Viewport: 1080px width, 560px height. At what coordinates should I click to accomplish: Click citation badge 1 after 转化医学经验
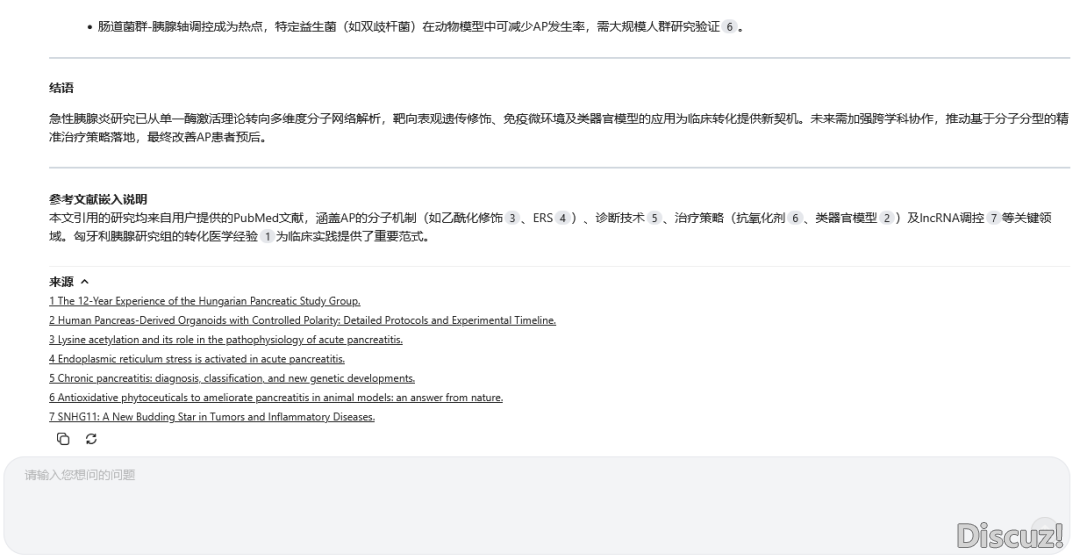point(267,236)
